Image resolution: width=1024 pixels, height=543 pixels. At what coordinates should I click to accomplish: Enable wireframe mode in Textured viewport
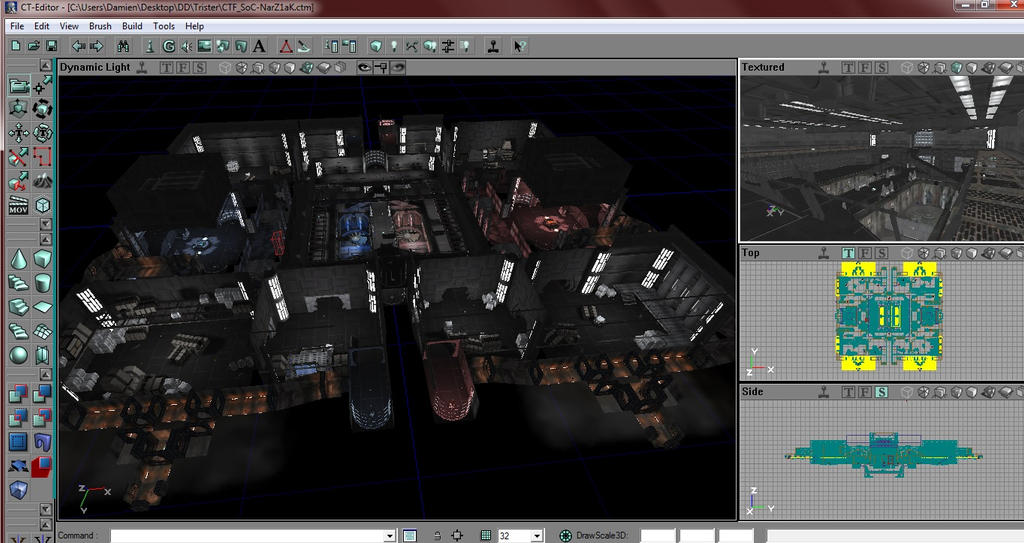point(907,67)
